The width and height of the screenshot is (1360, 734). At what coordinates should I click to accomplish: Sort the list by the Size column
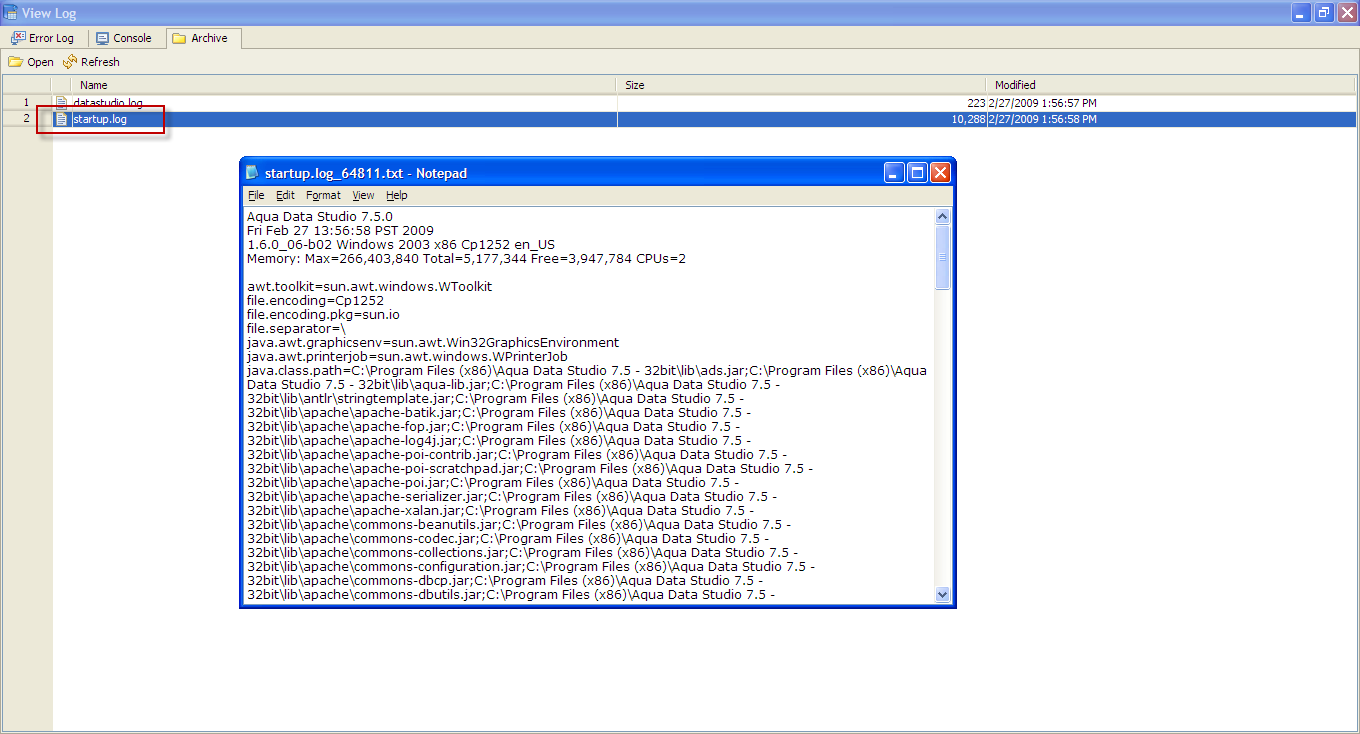pos(802,85)
